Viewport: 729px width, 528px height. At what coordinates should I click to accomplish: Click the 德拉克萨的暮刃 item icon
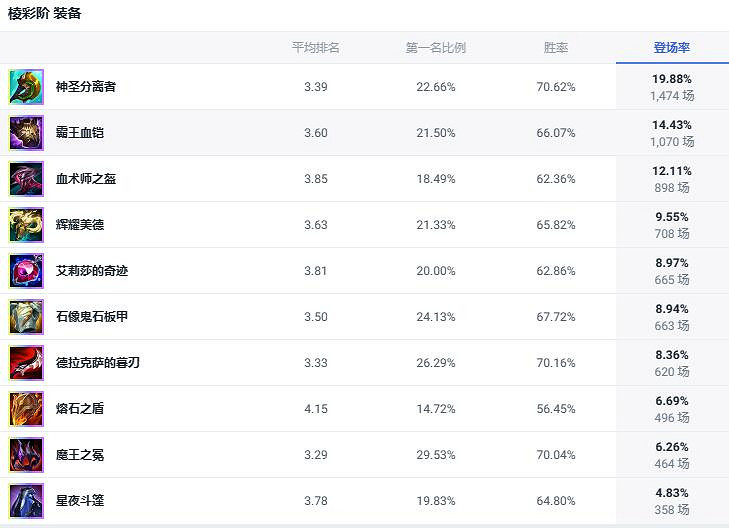click(26, 363)
